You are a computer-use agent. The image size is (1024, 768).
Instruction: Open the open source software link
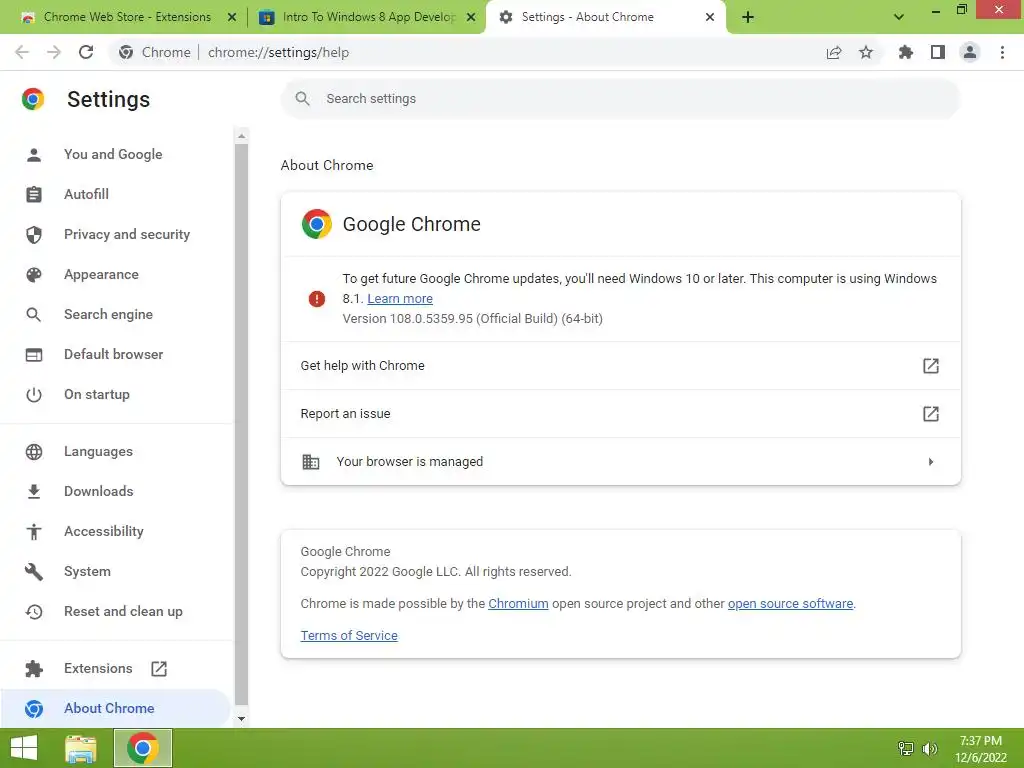[790, 603]
